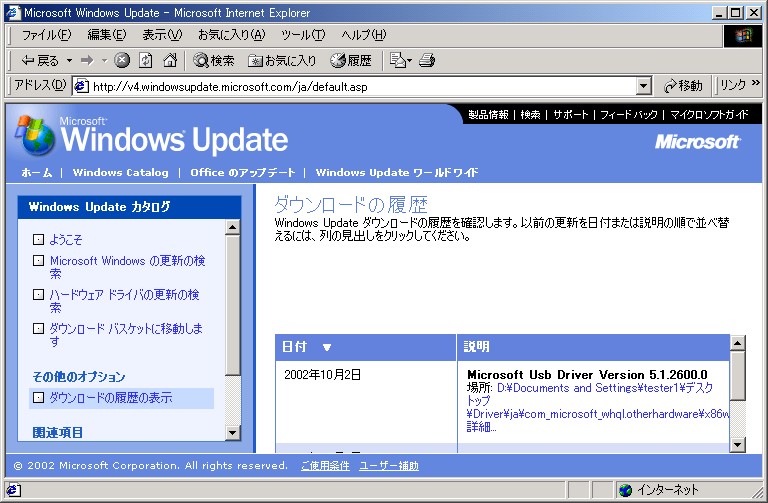Click the Go (移動) button

coord(683,86)
